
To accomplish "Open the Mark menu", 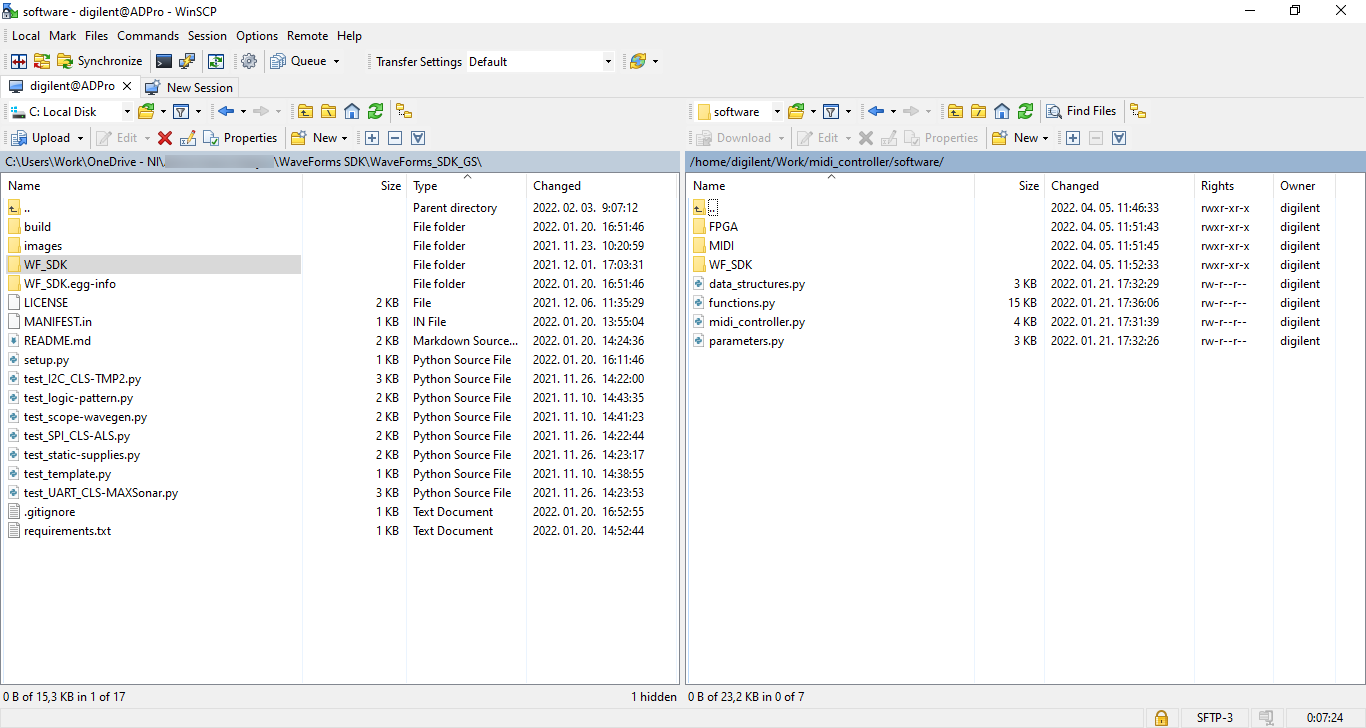I will pos(63,35).
